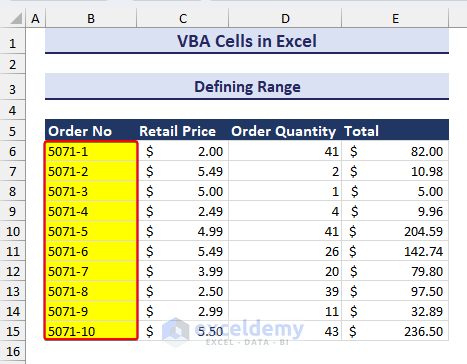Click the 'Order No' header cell
The width and height of the screenshot is (467, 364).
tap(91, 131)
